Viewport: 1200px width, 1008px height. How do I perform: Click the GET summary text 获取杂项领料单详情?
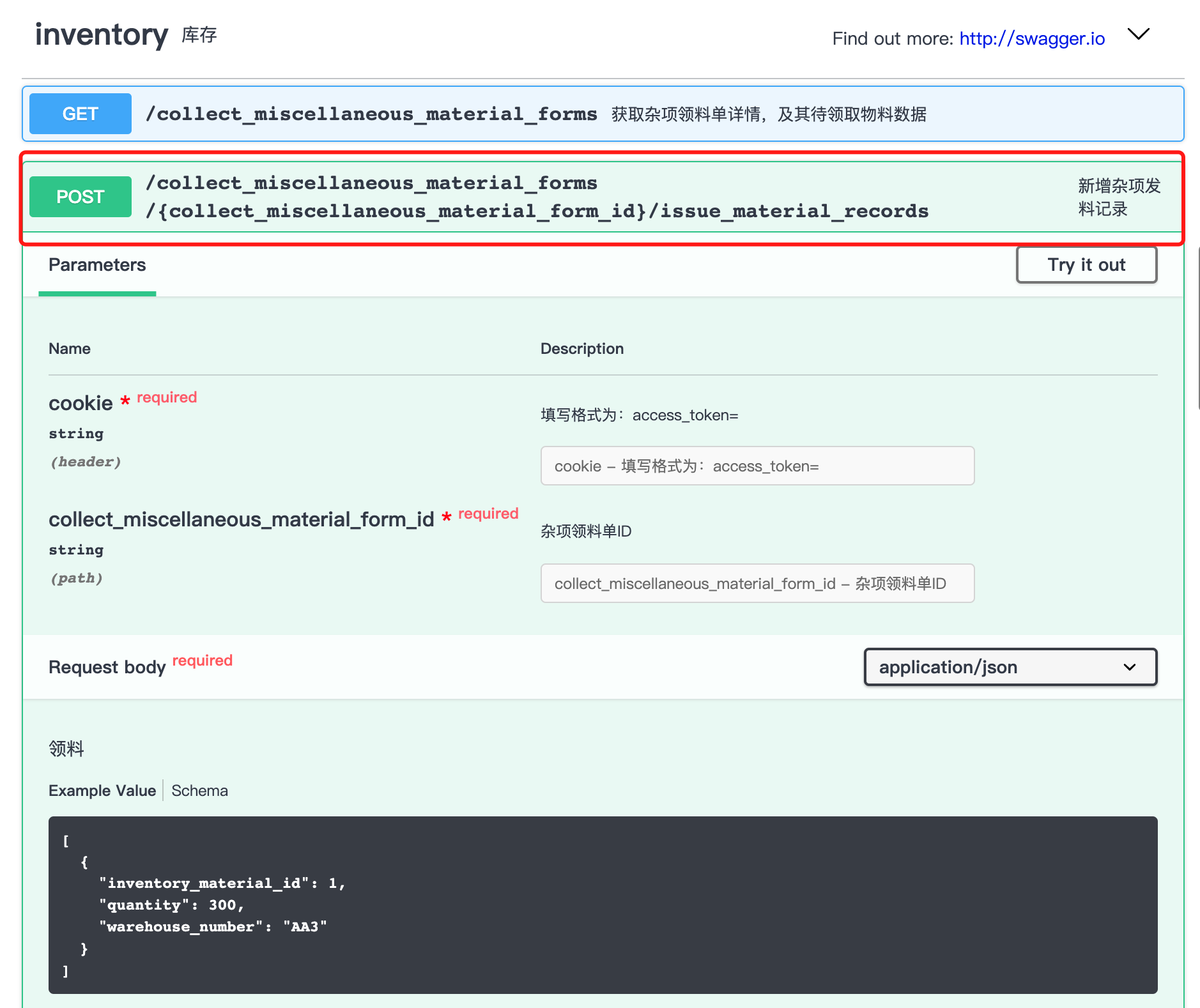coord(768,114)
